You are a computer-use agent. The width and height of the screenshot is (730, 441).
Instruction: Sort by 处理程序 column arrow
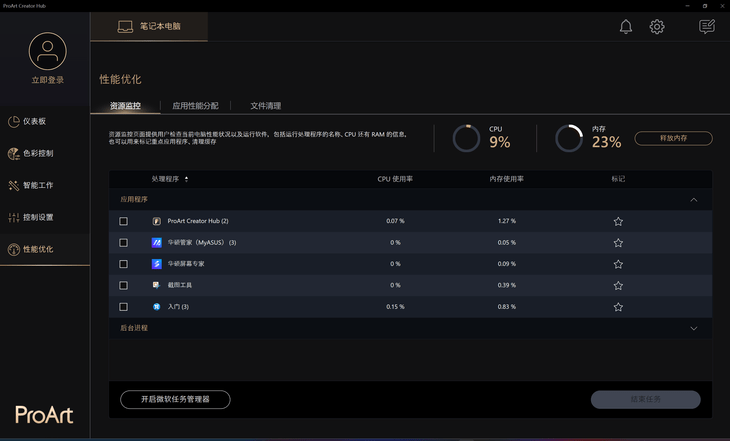tap(186, 179)
